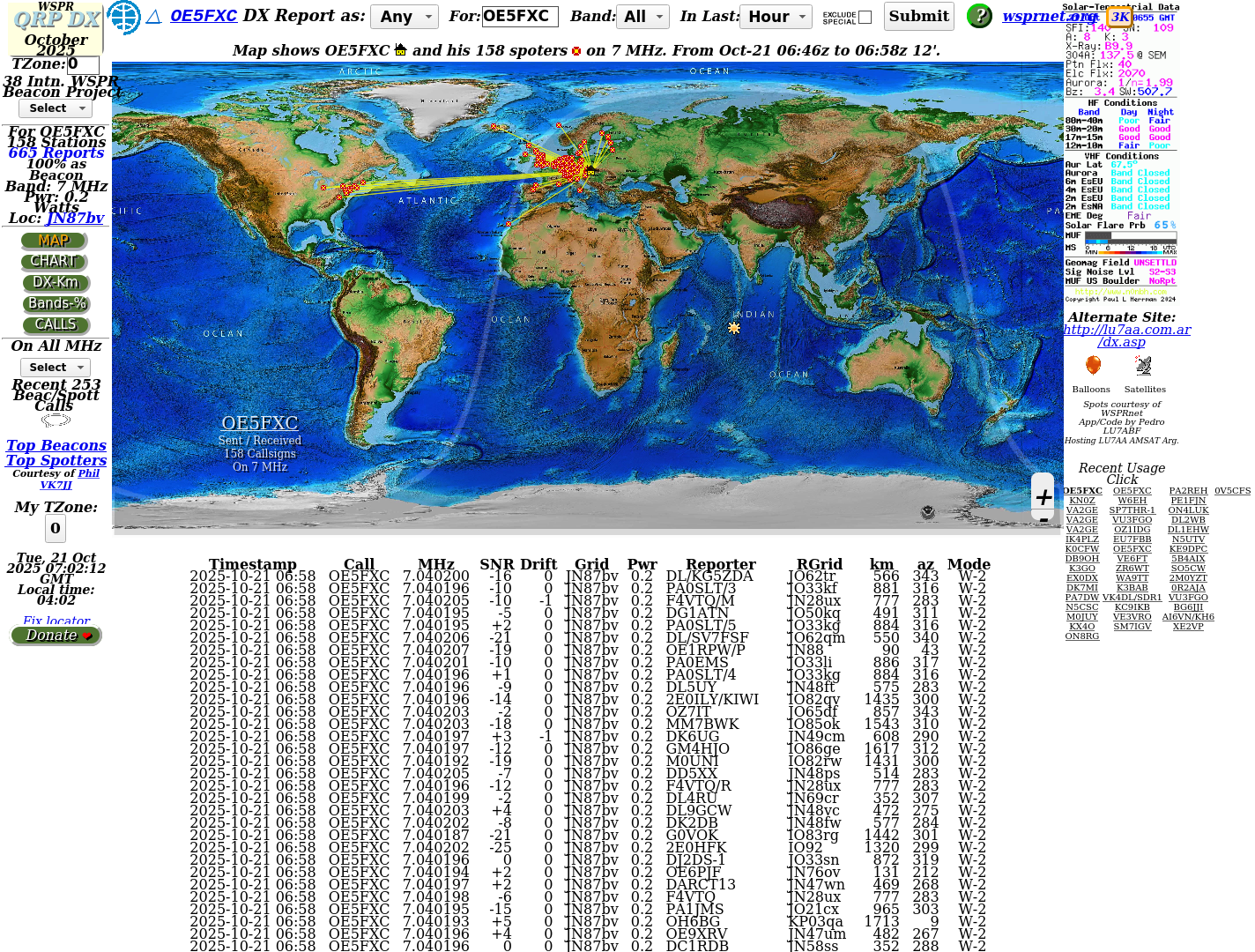Viewport: 1255px width, 952px height.
Task: Open the Top Beacons link
Action: click(56, 446)
